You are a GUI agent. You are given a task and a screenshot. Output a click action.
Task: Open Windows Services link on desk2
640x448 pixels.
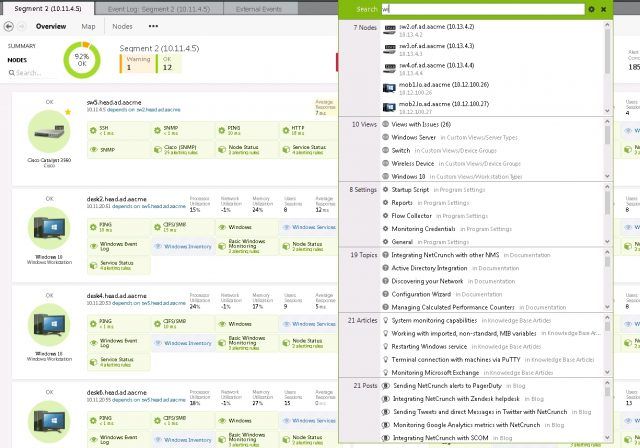pos(309,227)
